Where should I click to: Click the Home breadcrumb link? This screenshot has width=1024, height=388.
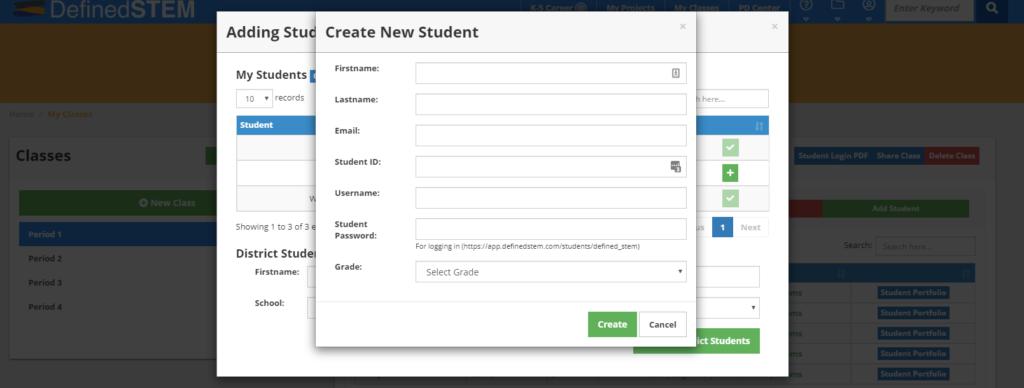click(21, 114)
